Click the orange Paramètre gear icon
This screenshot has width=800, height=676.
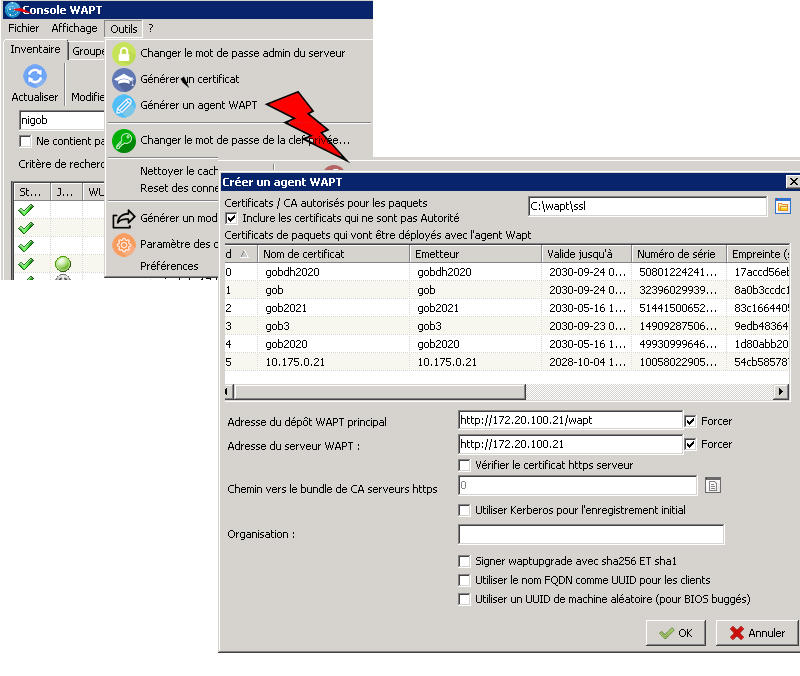(123, 245)
